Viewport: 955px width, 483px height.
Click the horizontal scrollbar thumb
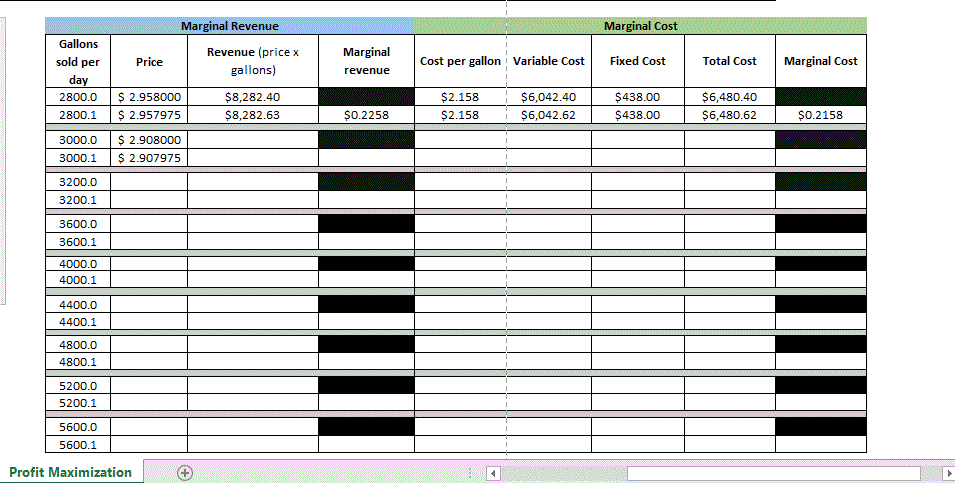click(774, 473)
